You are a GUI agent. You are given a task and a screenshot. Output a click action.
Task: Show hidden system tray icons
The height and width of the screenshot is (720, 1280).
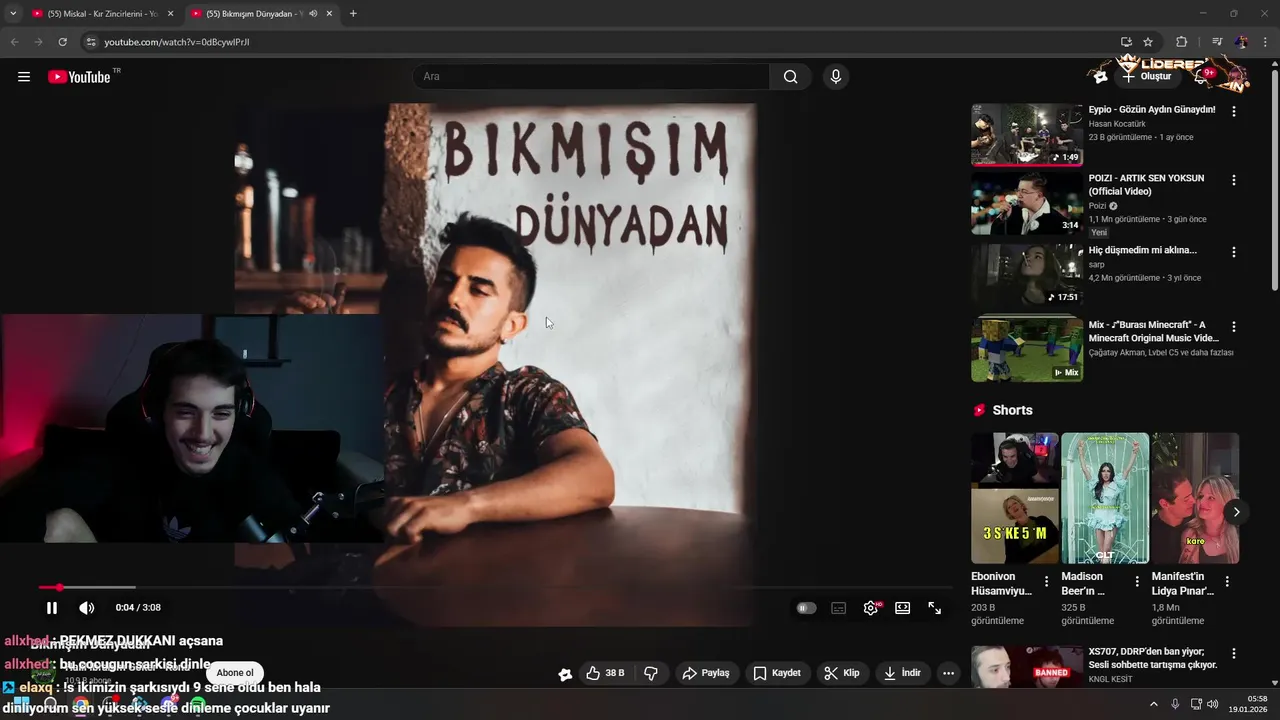(1153, 704)
